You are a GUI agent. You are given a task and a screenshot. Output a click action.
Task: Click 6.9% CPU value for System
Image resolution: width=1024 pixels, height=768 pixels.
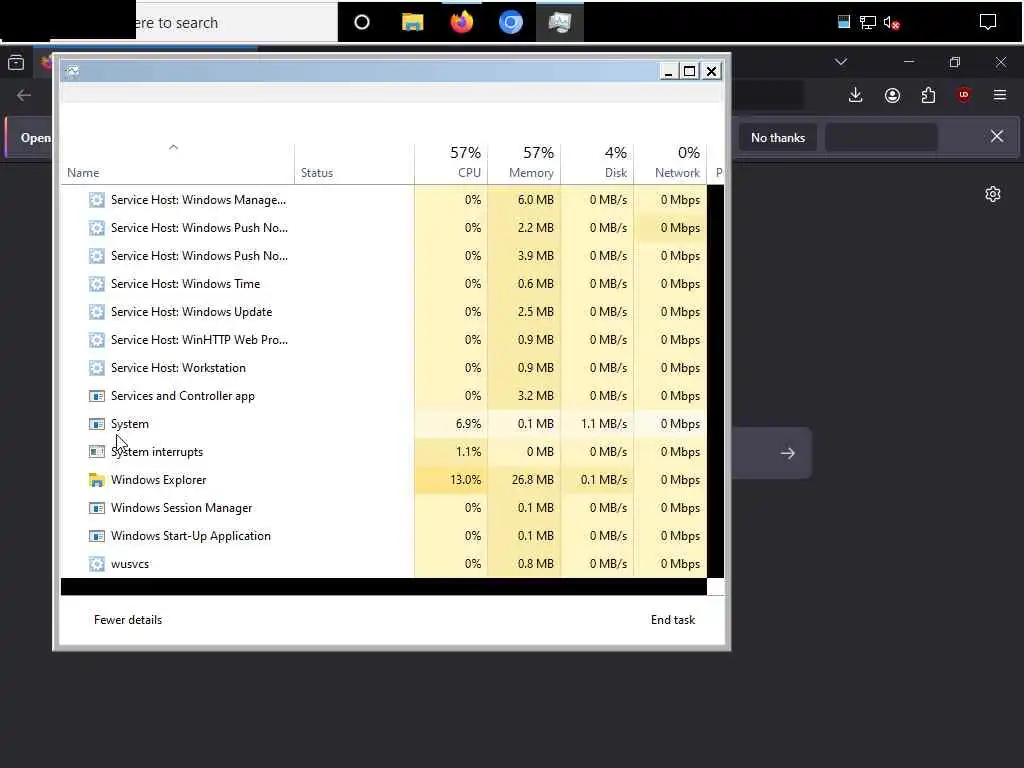[468, 424]
